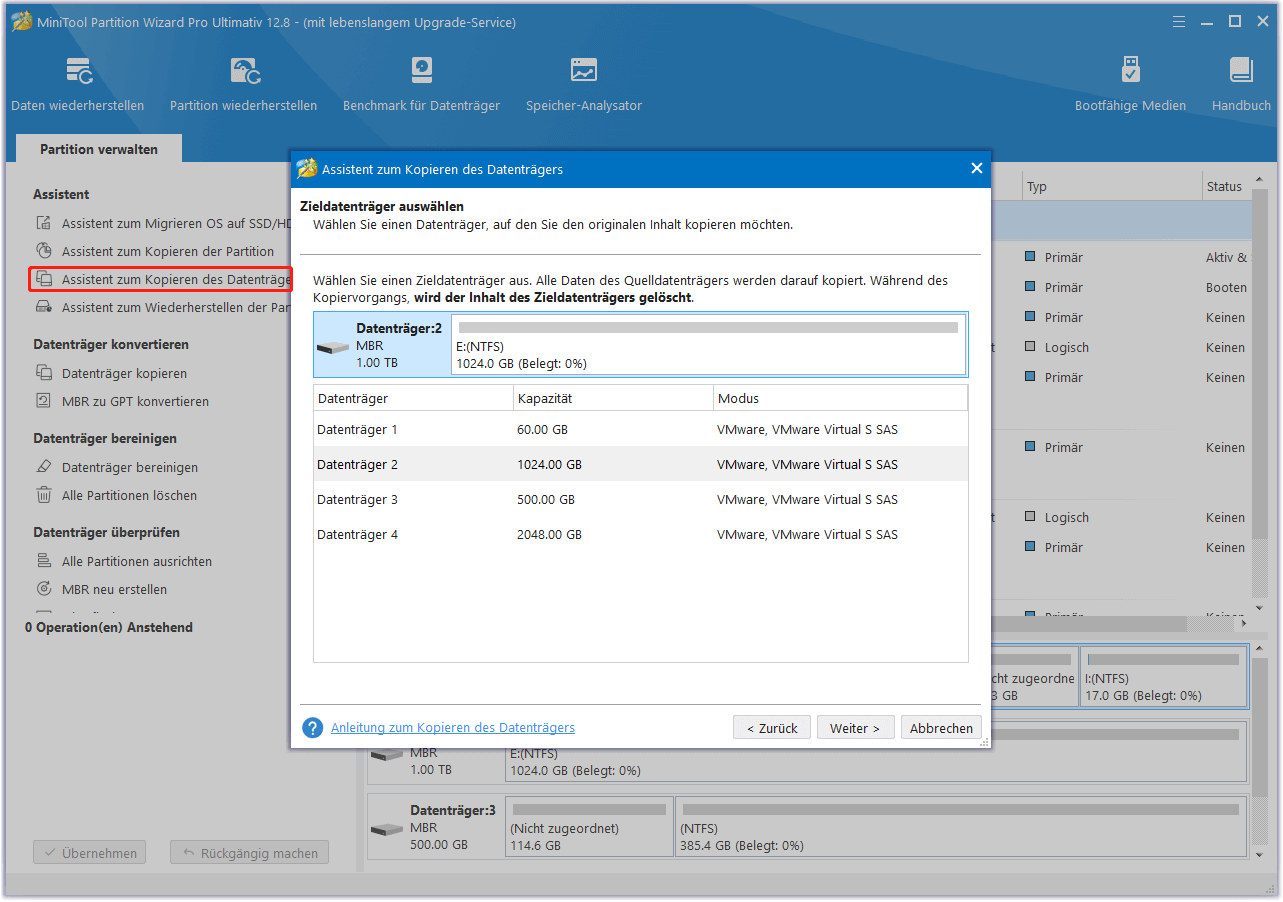Image resolution: width=1283 pixels, height=902 pixels.
Task: Sort by Datenträger column header
Action: [x=413, y=398]
